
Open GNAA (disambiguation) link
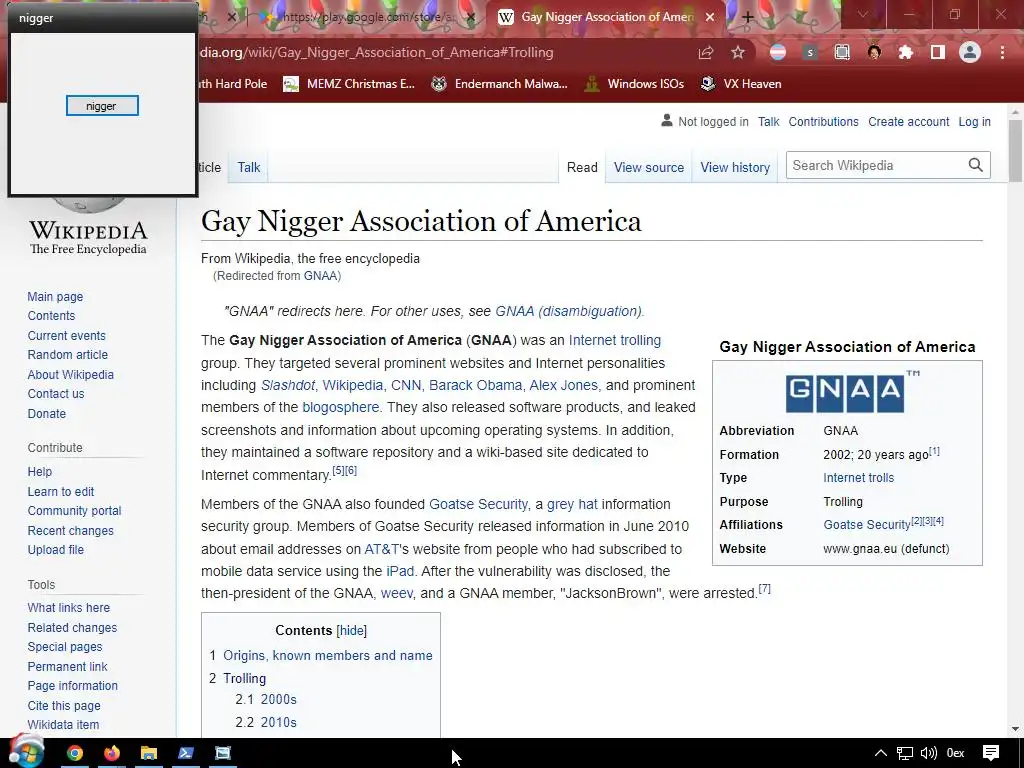click(x=568, y=312)
